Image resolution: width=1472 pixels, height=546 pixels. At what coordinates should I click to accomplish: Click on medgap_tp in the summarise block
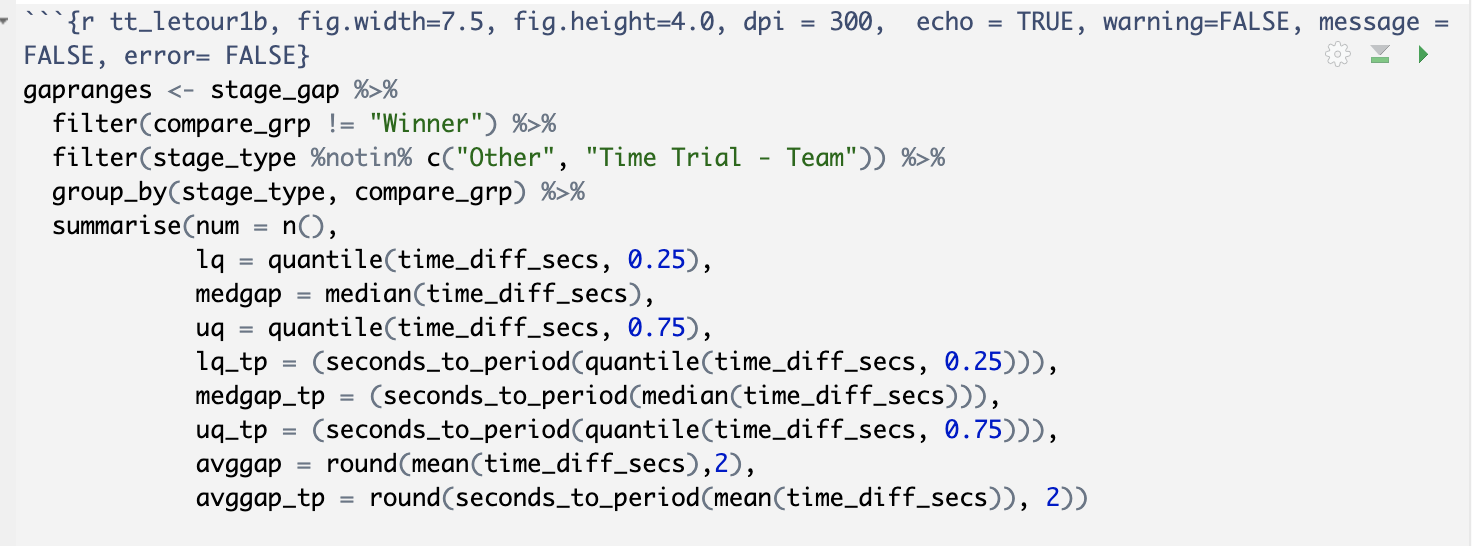[260, 396]
